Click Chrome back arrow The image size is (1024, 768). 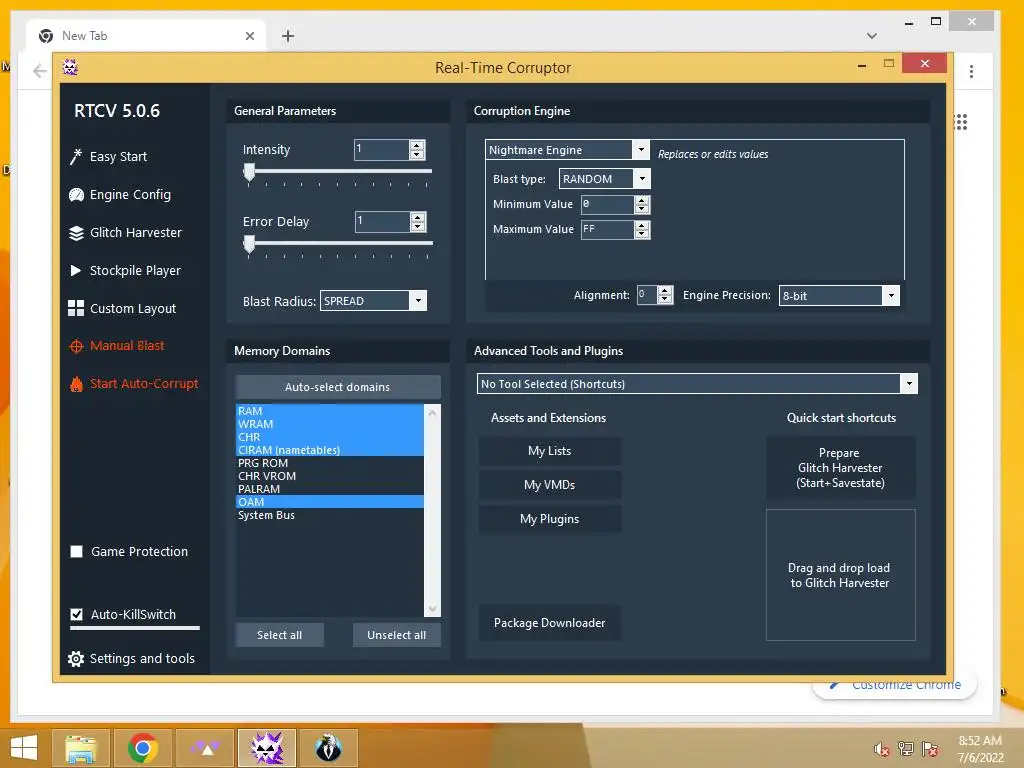tap(40, 71)
